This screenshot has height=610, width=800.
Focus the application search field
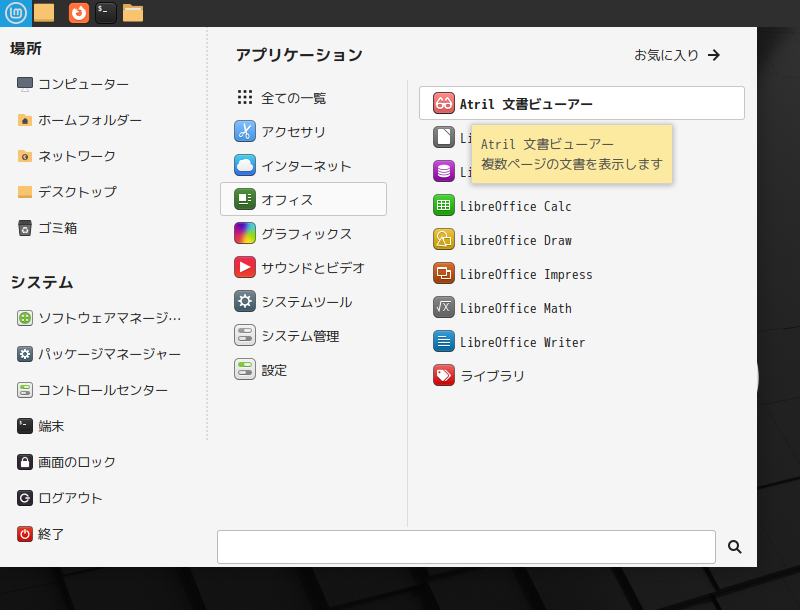(466, 547)
